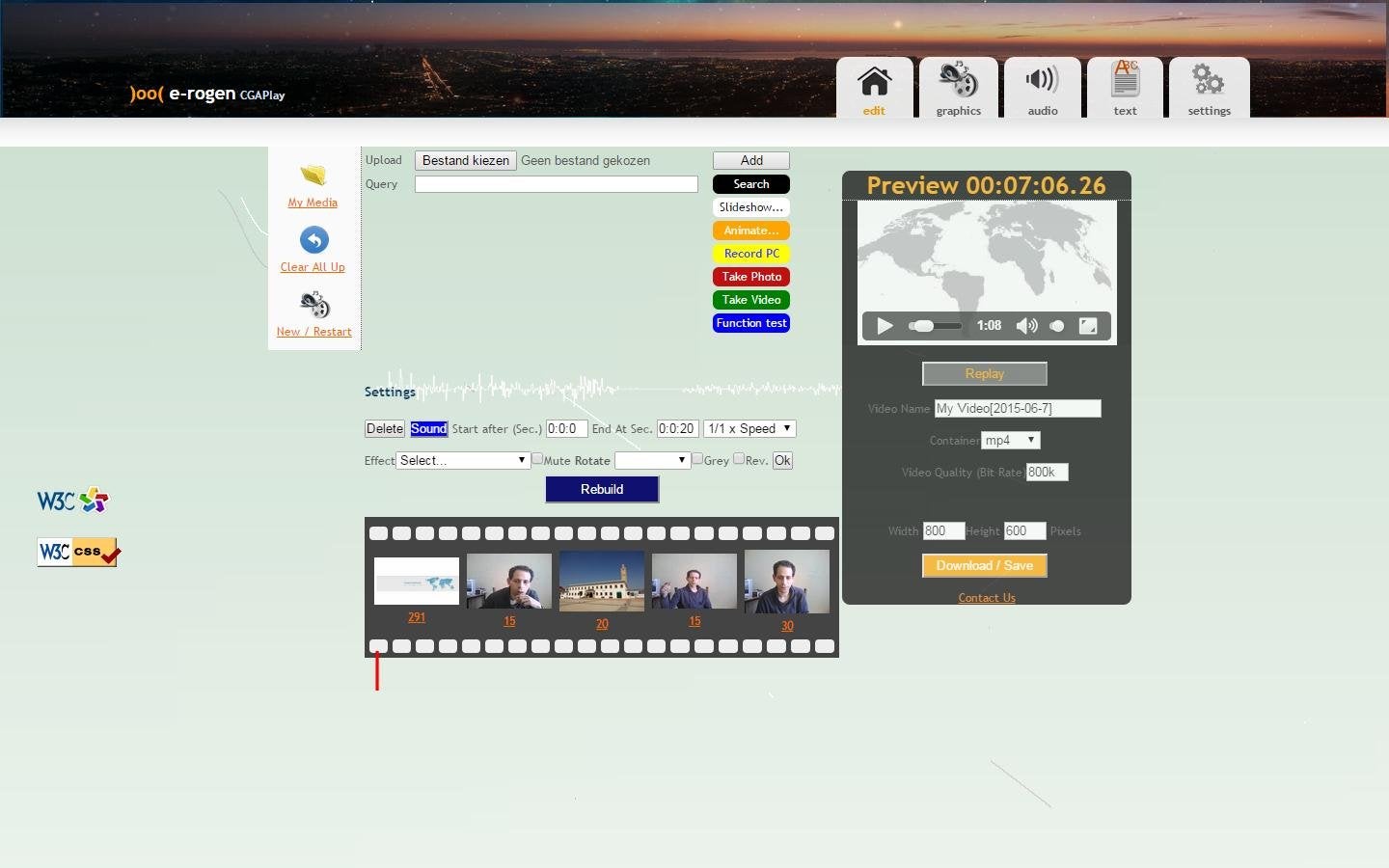Viewport: 1389px width, 868px height.
Task: Click the Preview 00:07:06.26 heading
Action: click(x=986, y=185)
